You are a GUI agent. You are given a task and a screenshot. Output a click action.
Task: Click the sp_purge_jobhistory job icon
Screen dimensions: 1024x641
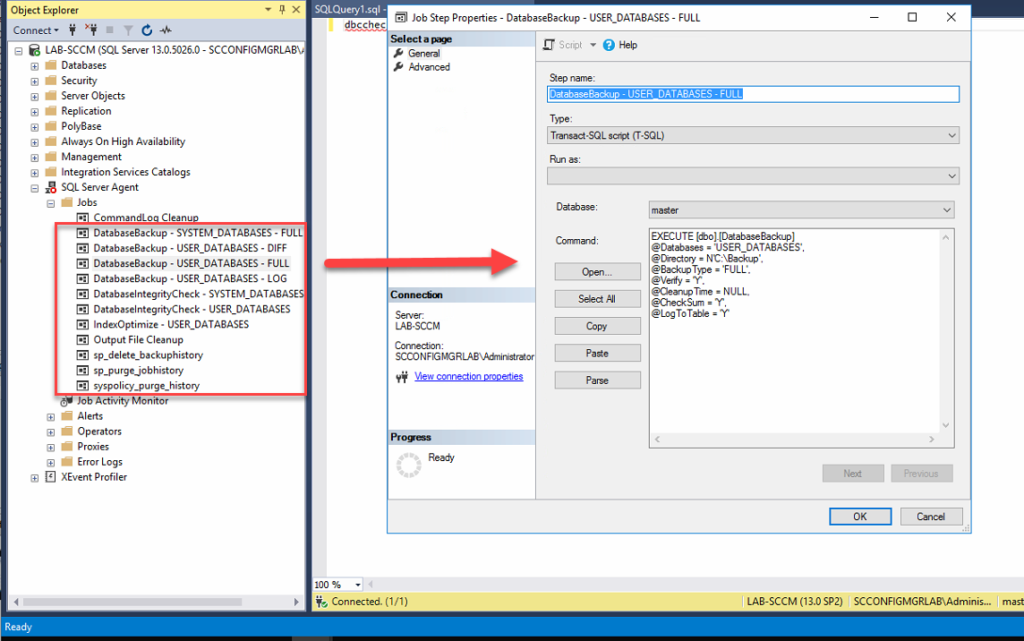82,370
